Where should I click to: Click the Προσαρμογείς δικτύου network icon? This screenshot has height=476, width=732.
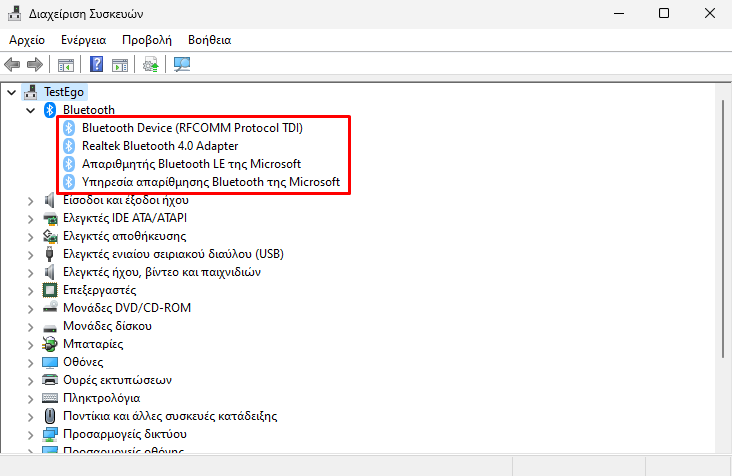tap(50, 434)
